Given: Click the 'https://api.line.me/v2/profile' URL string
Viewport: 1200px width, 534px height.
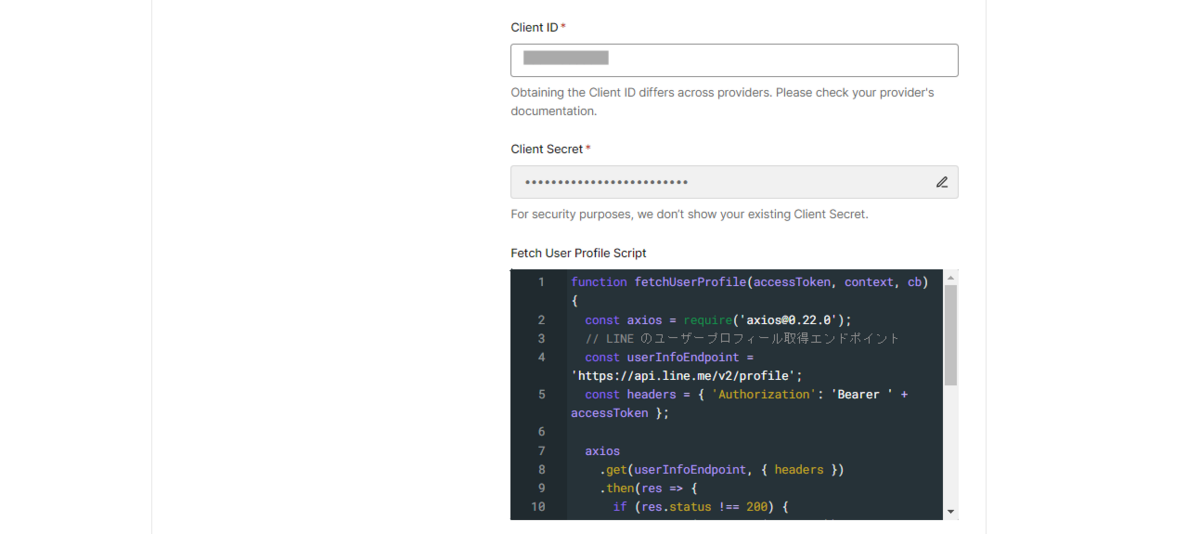Looking at the screenshot, I should tap(687, 376).
